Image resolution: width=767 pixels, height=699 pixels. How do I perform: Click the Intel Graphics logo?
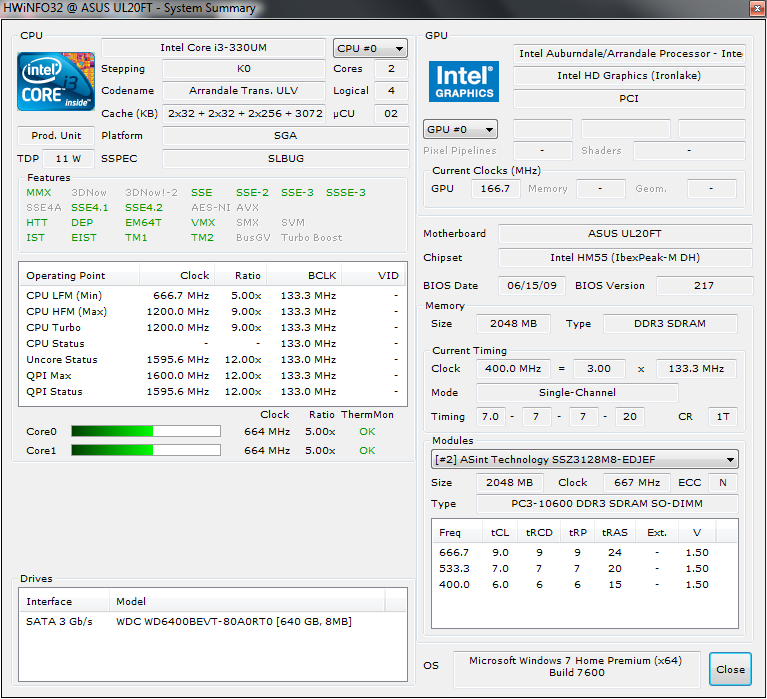[x=464, y=81]
